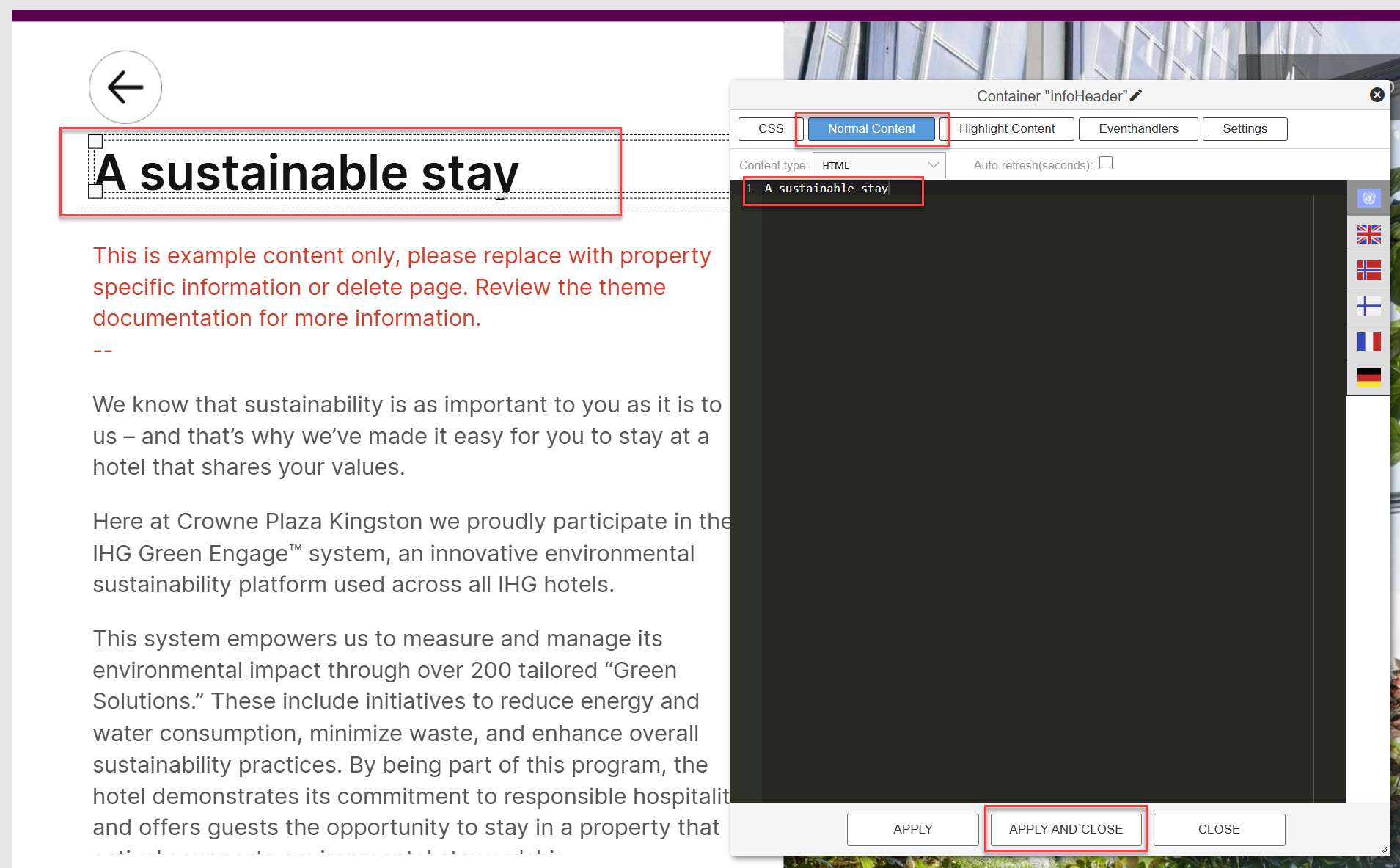Screen dimensions: 1400x868
Task: Switch to the Highlight Content tab
Action: coord(1006,129)
